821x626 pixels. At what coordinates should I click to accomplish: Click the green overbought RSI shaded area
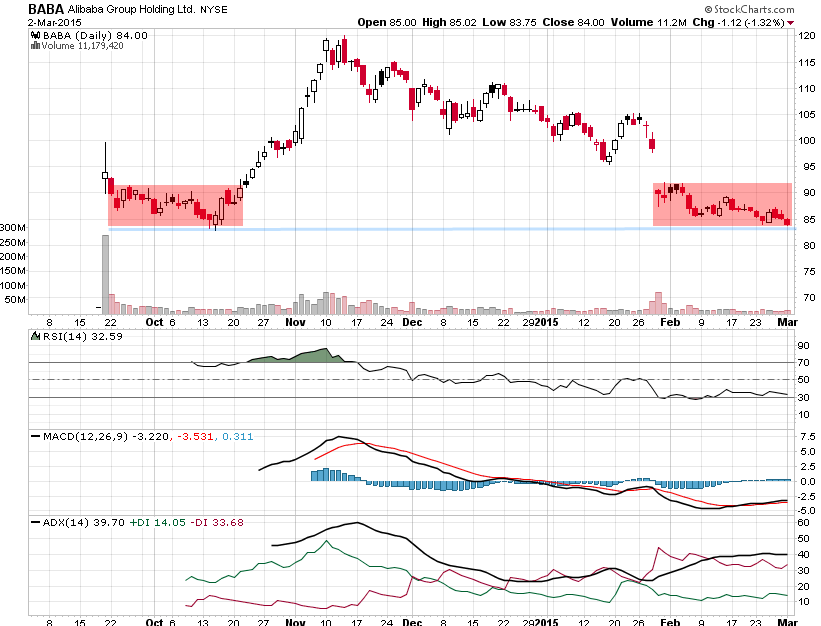pos(304,356)
